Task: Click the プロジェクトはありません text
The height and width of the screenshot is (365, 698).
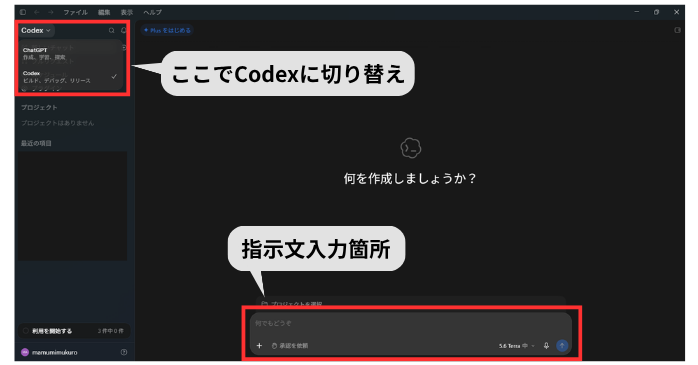Action: (x=57, y=123)
